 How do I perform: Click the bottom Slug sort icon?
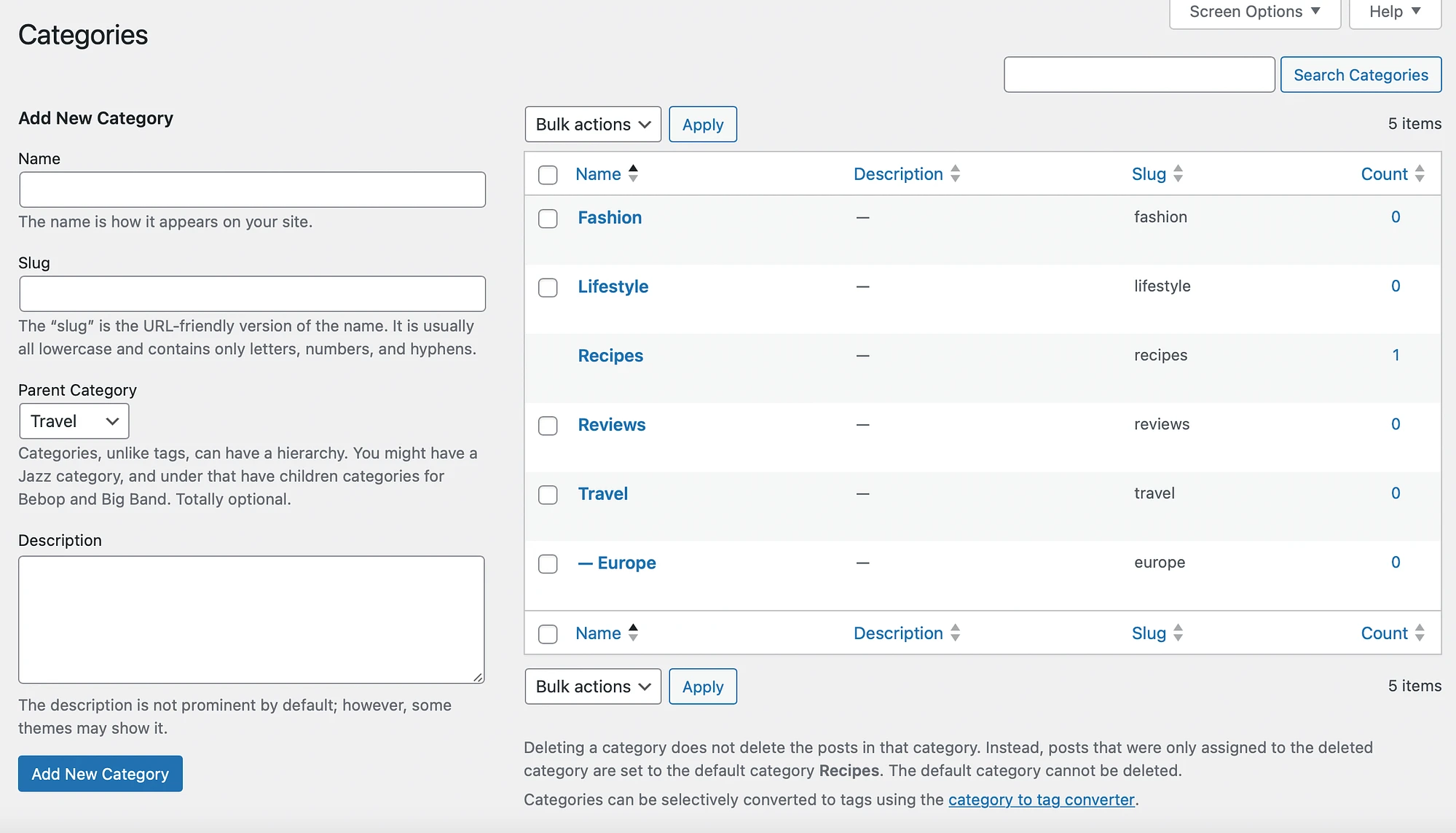click(x=1177, y=632)
